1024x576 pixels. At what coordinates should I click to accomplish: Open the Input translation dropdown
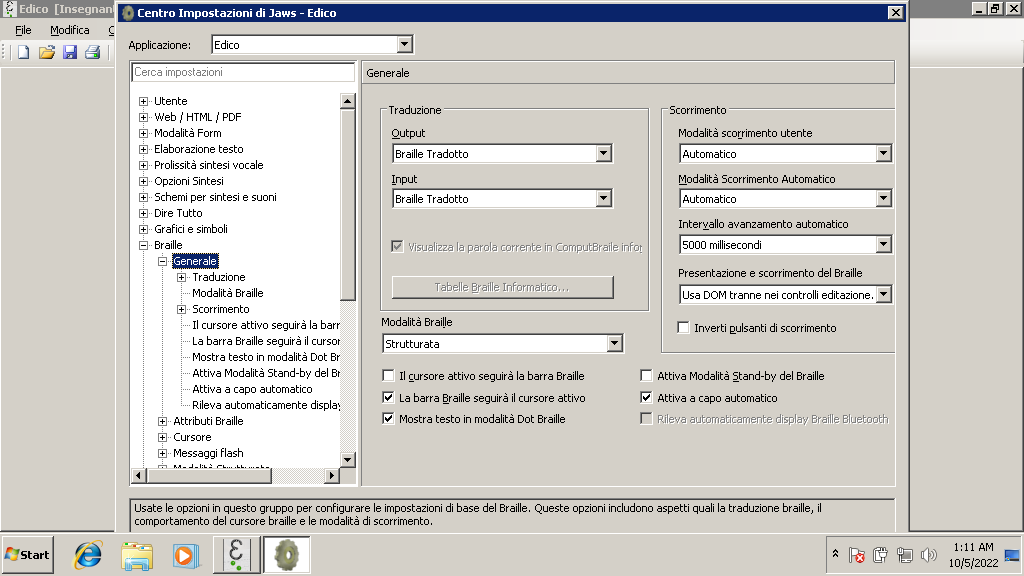click(603, 199)
